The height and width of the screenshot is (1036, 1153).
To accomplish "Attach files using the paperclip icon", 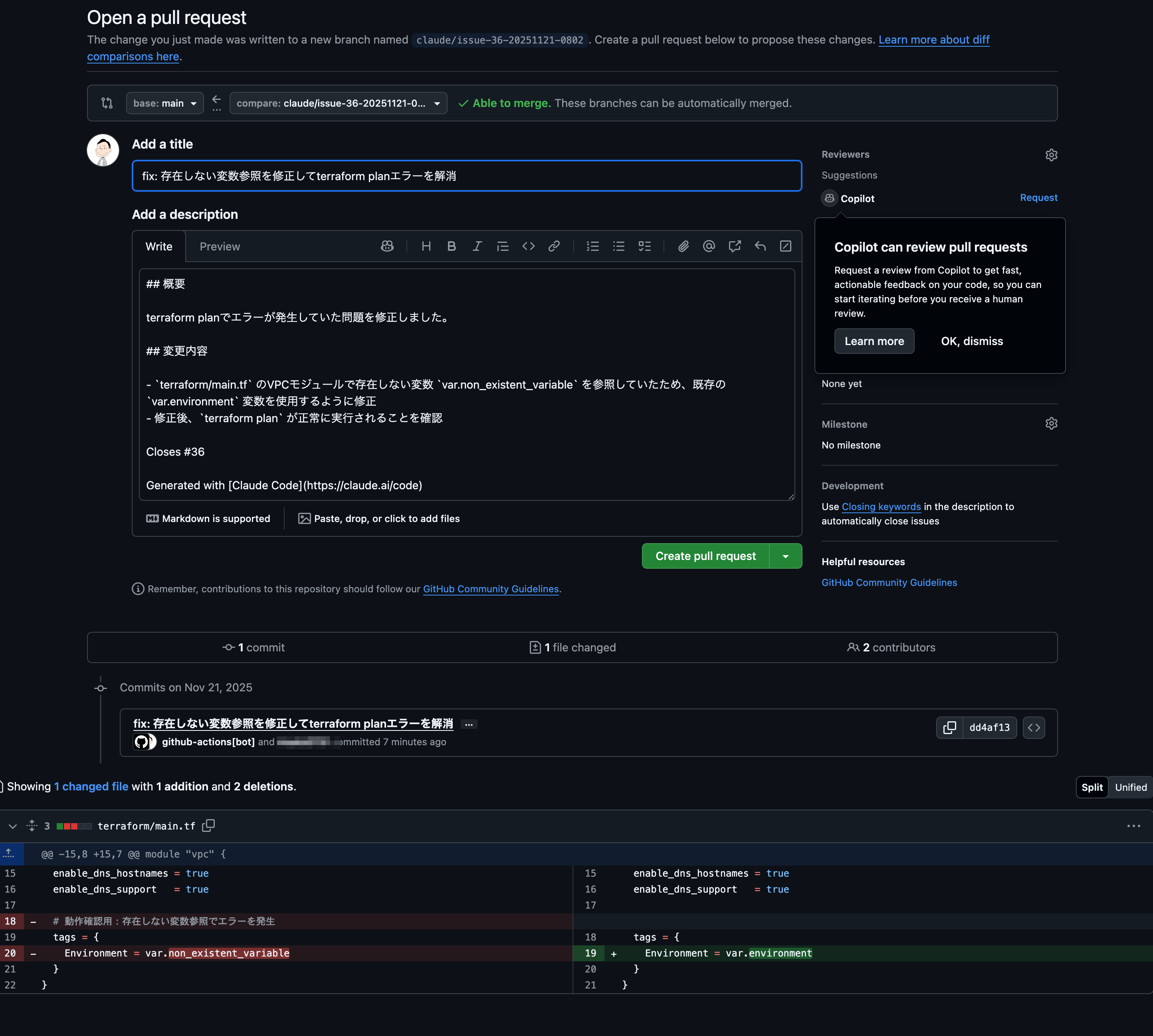I will click(x=683, y=246).
